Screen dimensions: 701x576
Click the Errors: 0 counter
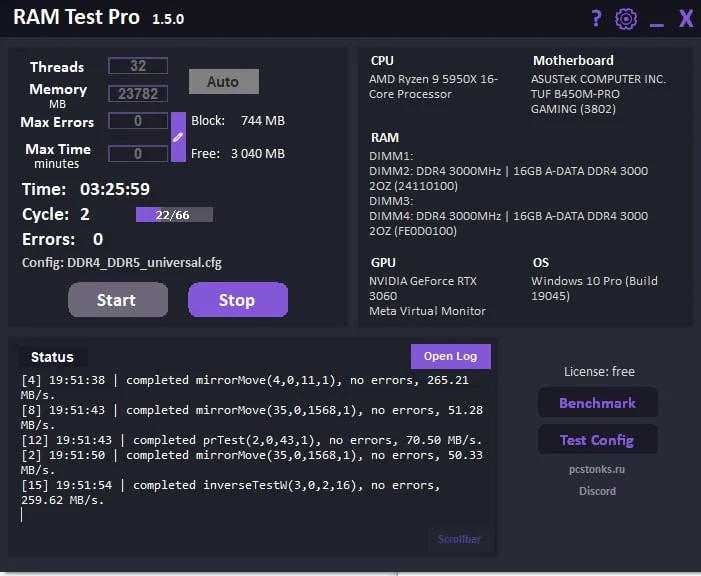click(x=63, y=239)
